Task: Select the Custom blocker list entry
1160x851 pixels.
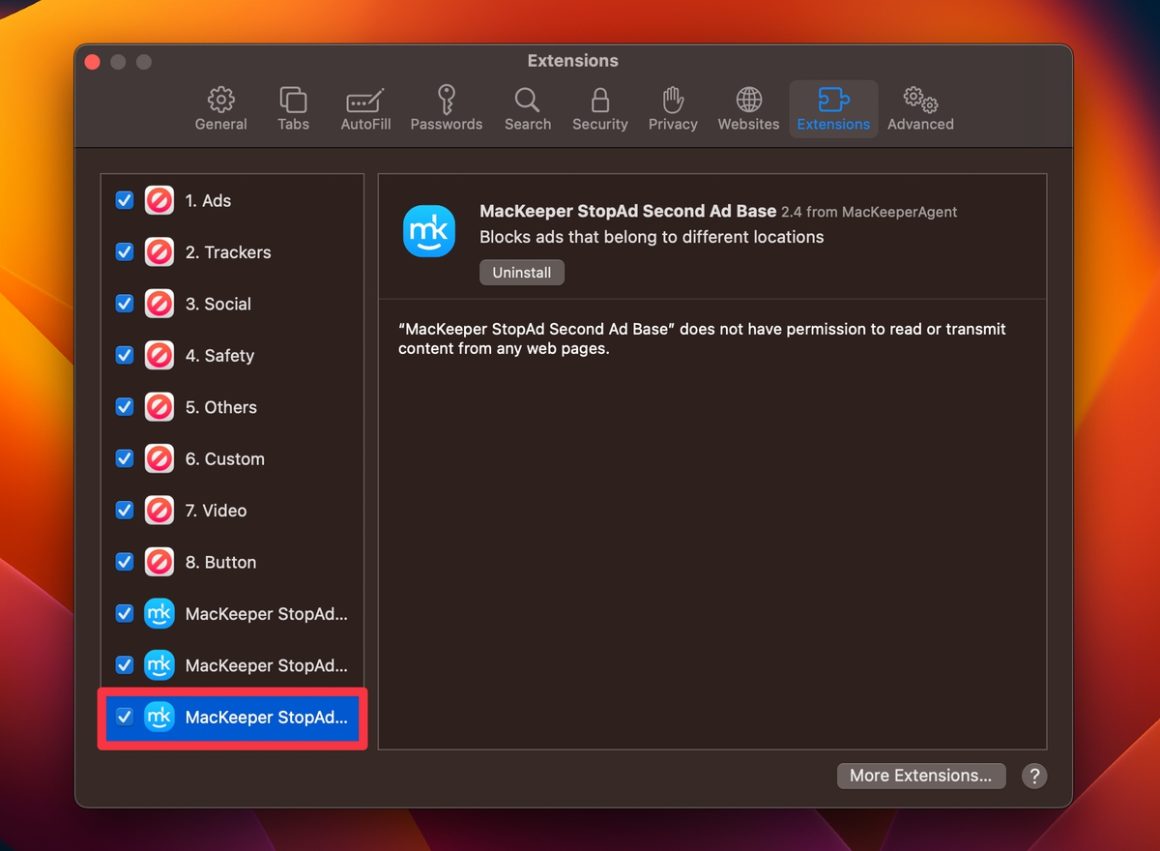Action: click(225, 458)
